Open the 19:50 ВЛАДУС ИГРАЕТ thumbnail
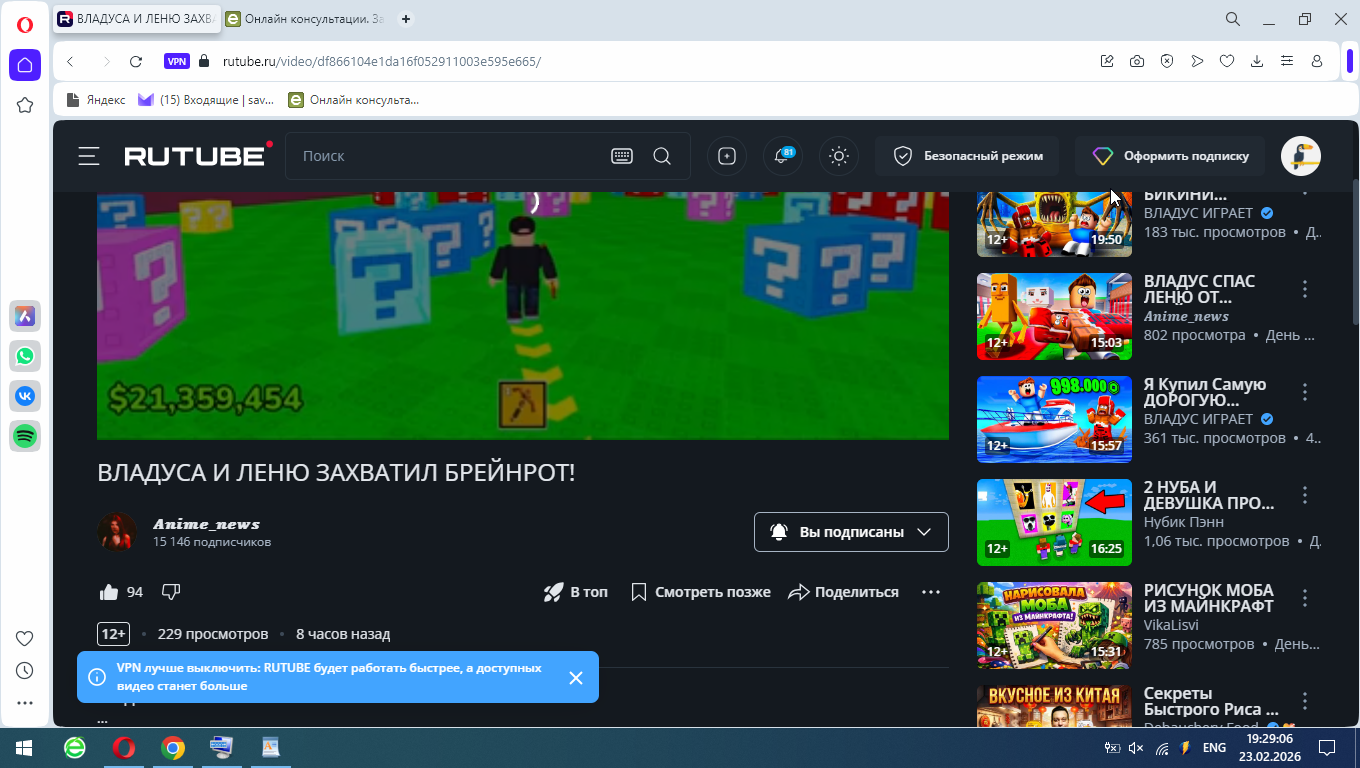This screenshot has height=768, width=1360. point(1054,224)
